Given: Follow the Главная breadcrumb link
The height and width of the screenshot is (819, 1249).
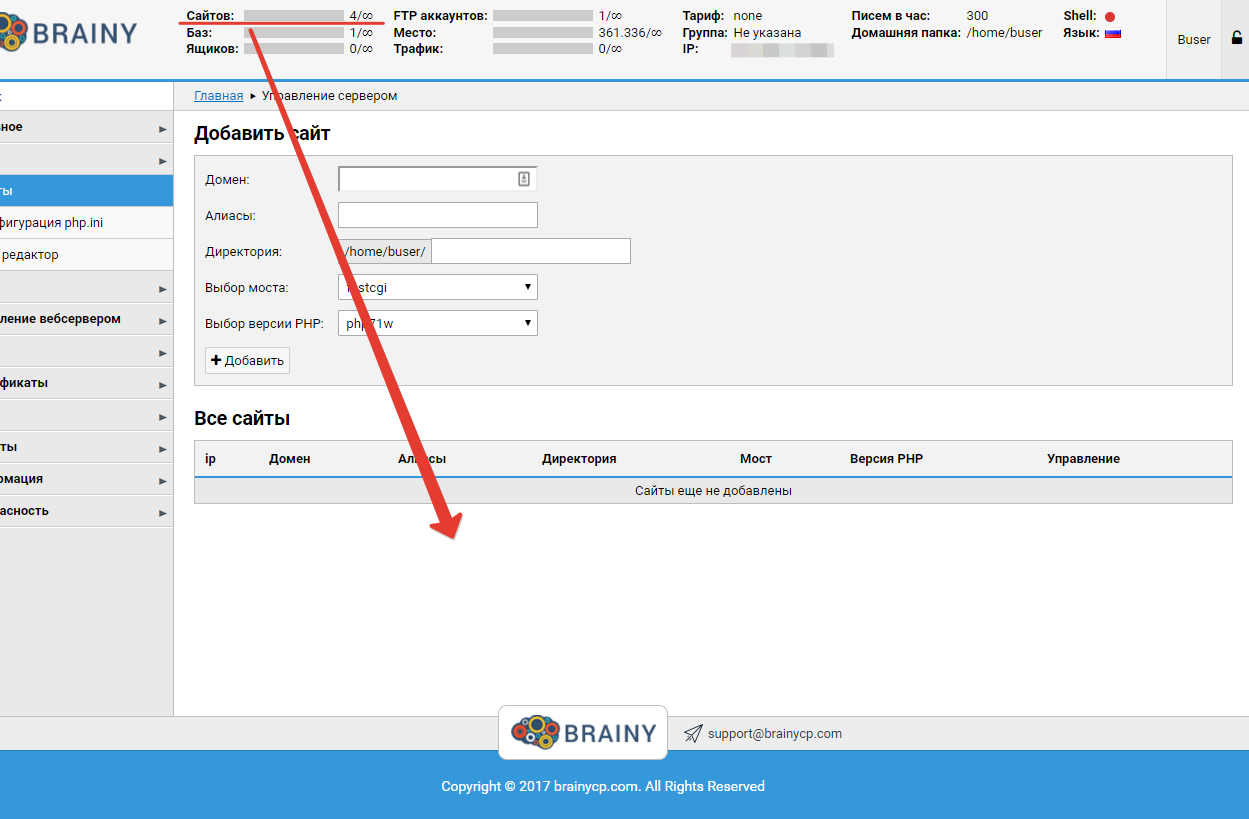Looking at the screenshot, I should pyautogui.click(x=218, y=96).
